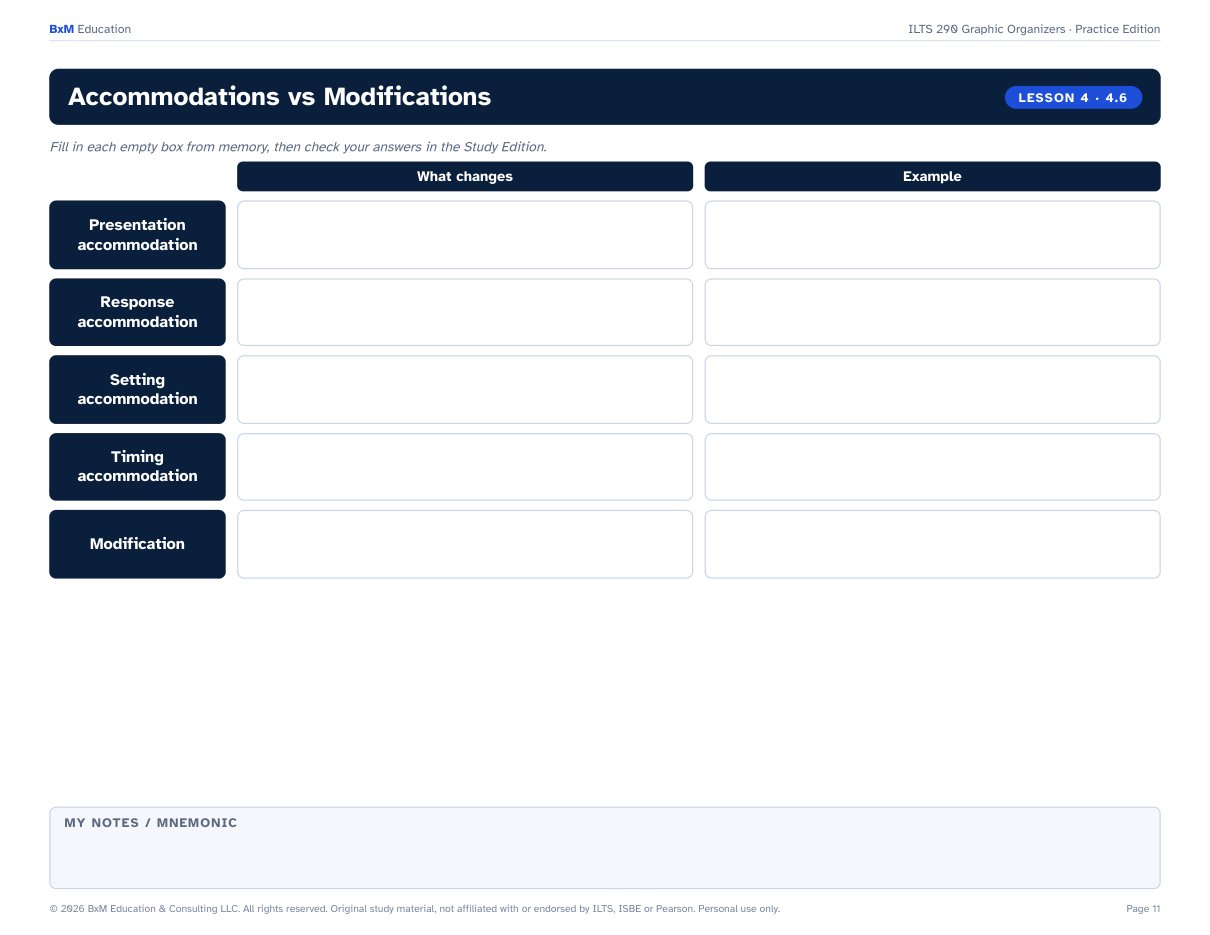Select the "Response accommodation" row label
This screenshot has width=1210, height=935.
(137, 312)
